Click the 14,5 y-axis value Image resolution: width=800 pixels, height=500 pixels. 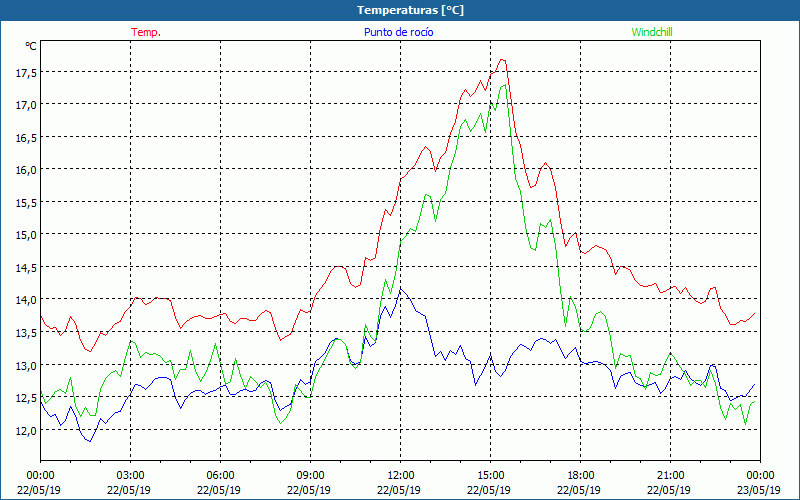click(26, 268)
